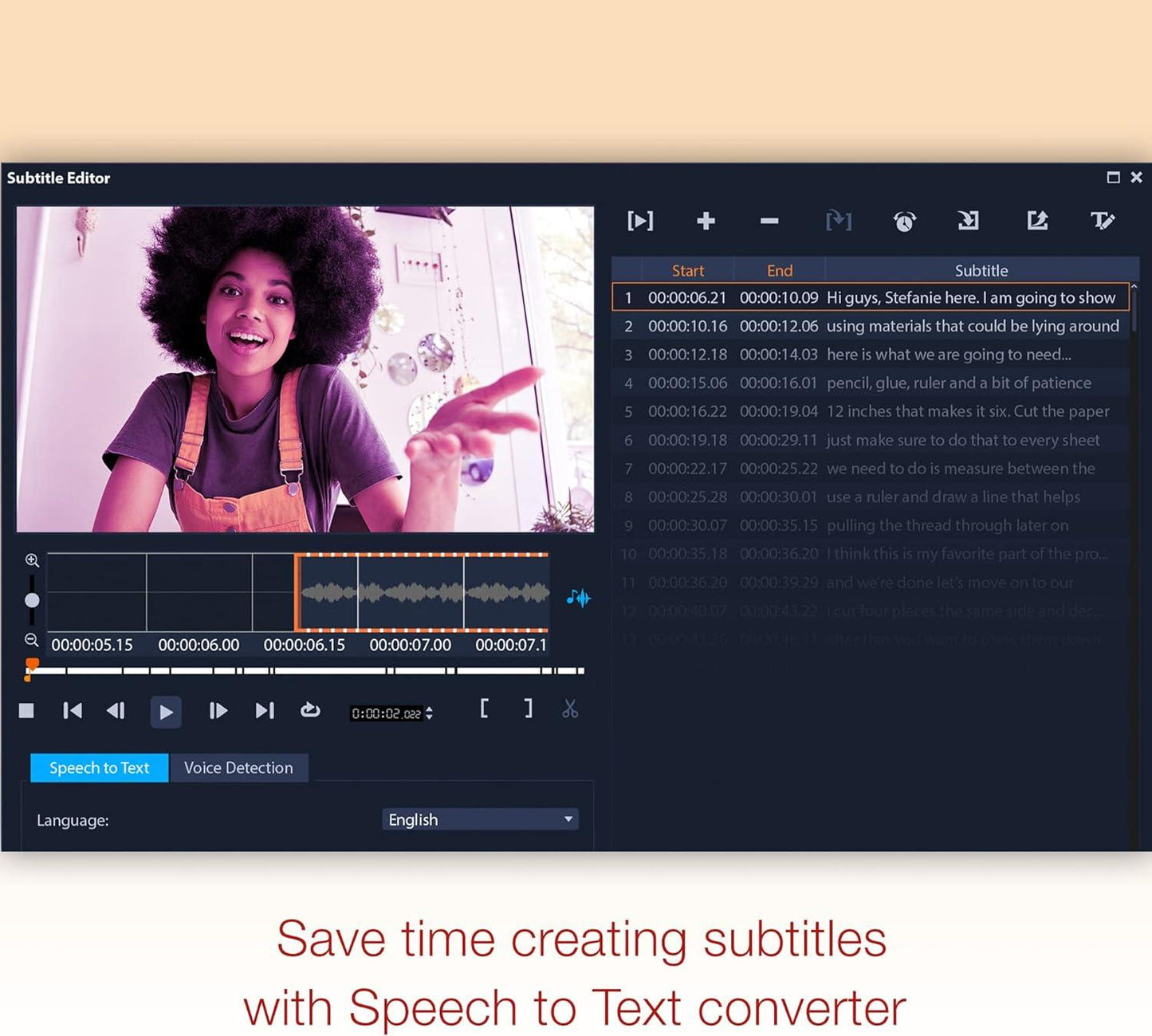
Task: Open the text edit icon on the toolbar
Action: coord(1103,222)
